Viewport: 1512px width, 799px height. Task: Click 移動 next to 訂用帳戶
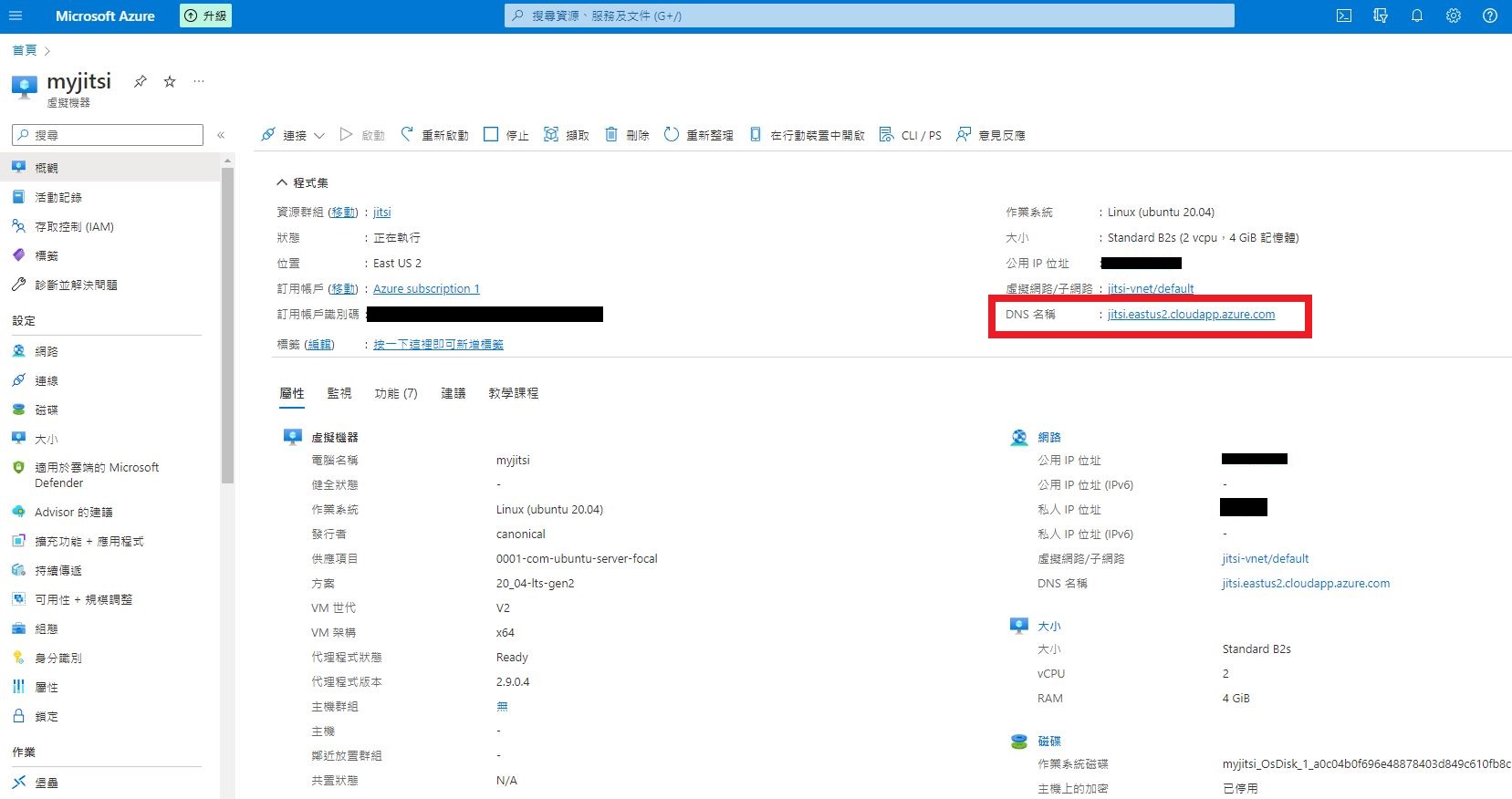[x=344, y=288]
